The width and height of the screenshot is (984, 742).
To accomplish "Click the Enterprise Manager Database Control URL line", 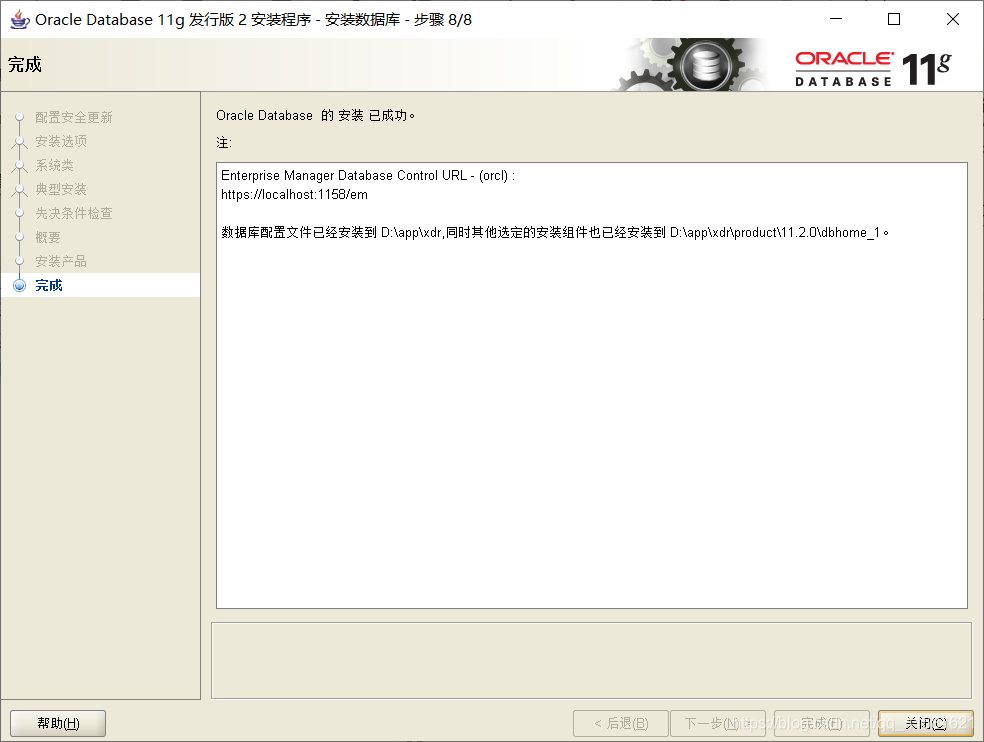I will tap(368, 176).
